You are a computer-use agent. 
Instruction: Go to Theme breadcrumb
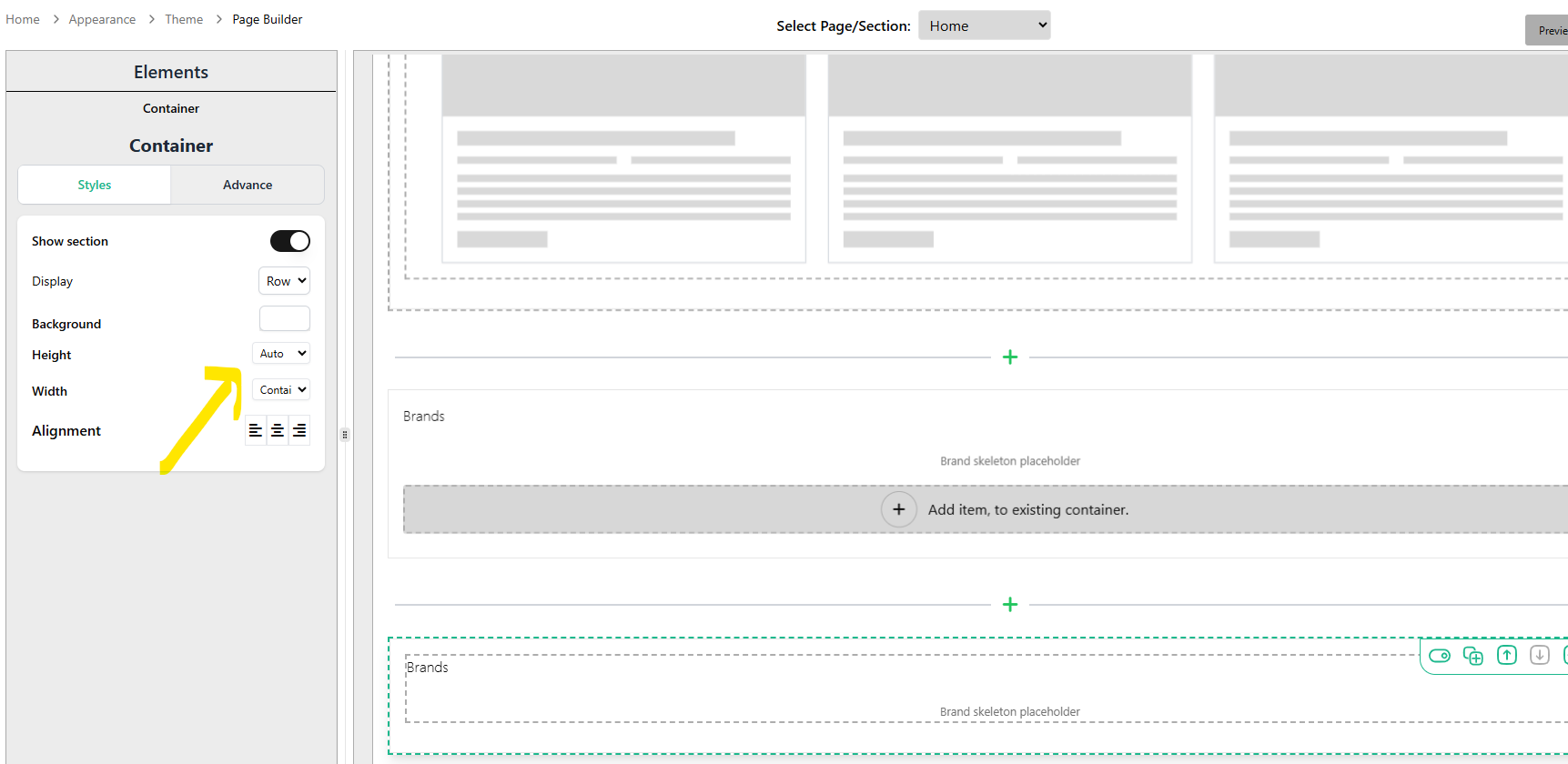[x=184, y=19]
